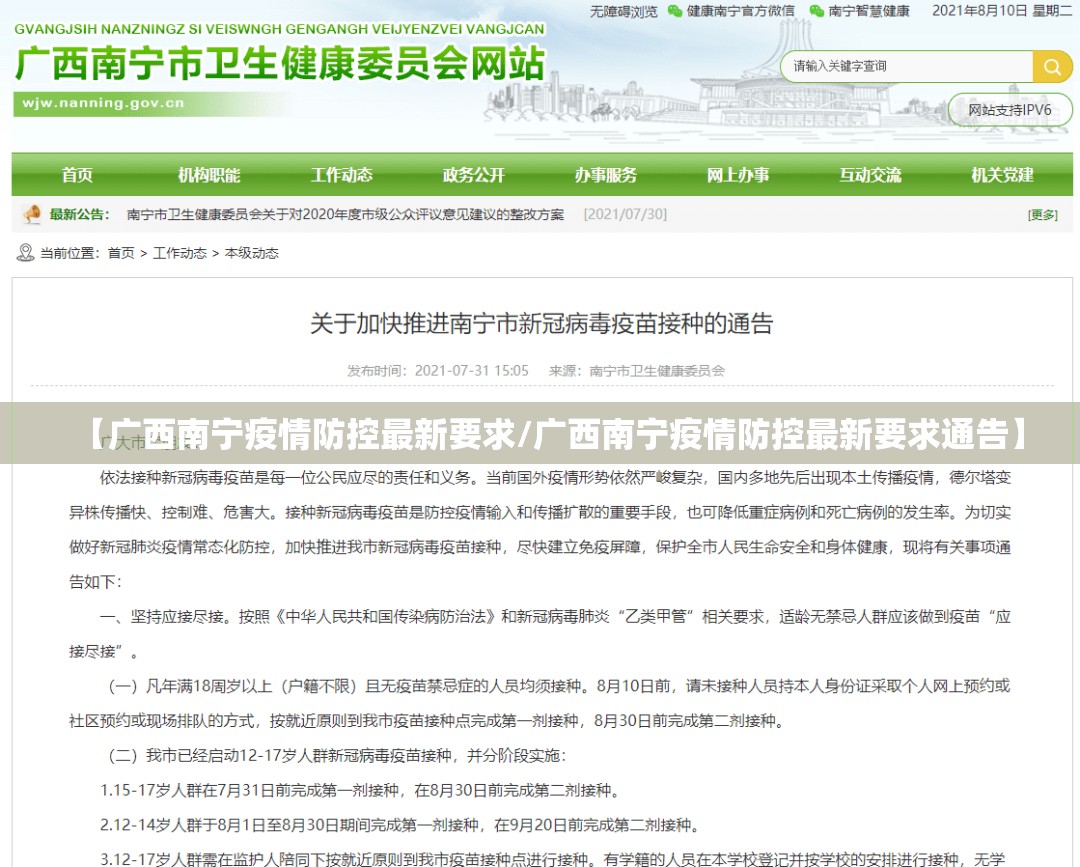
Task: Click the WeChat icon beside 健康南宁官方微信
Action: click(x=675, y=11)
